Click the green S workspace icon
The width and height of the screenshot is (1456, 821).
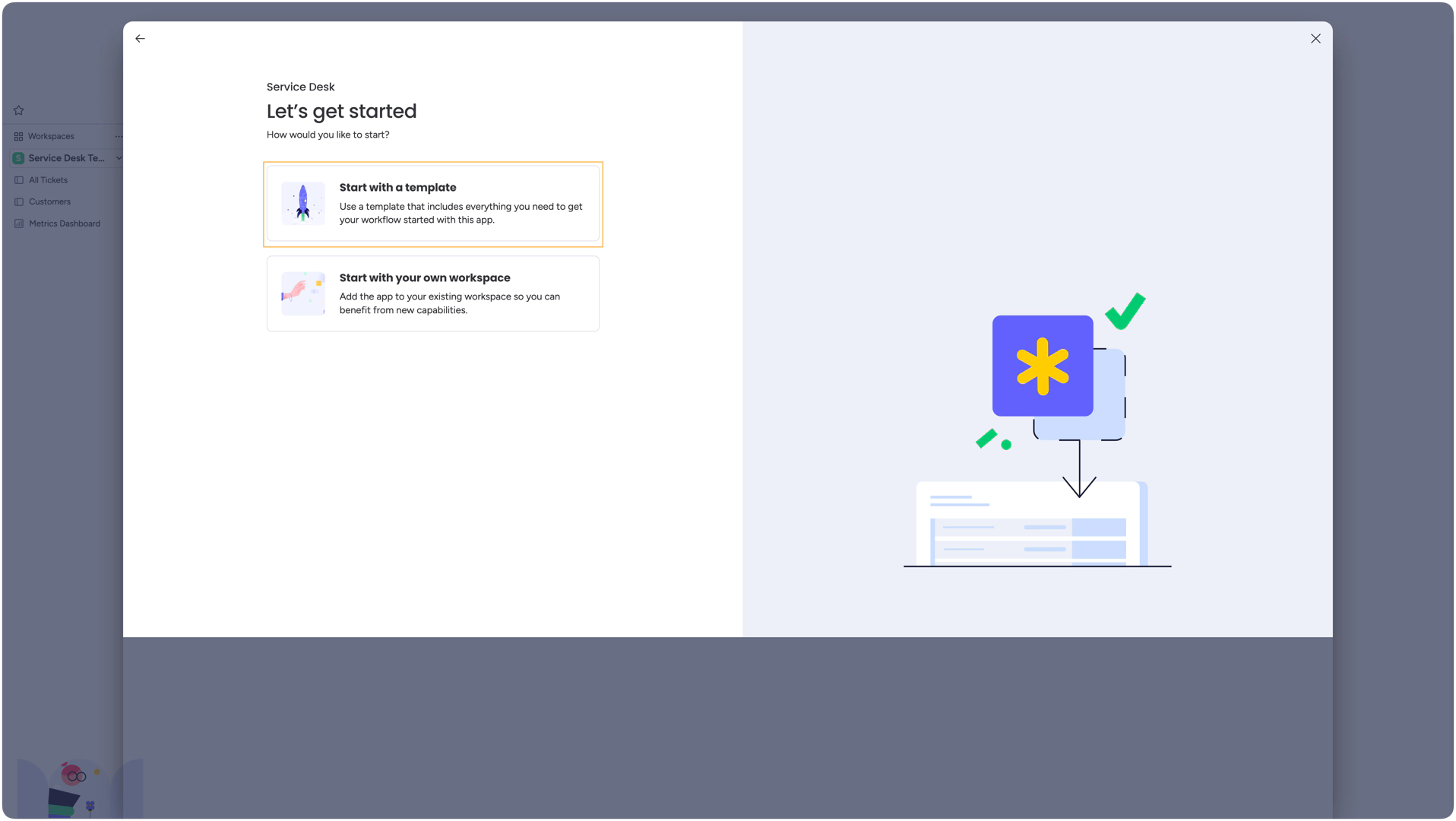18,158
